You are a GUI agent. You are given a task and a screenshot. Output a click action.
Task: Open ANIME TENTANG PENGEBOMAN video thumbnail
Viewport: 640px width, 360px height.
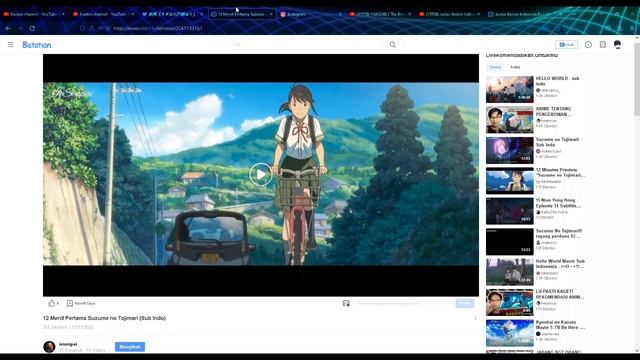[x=510, y=120]
